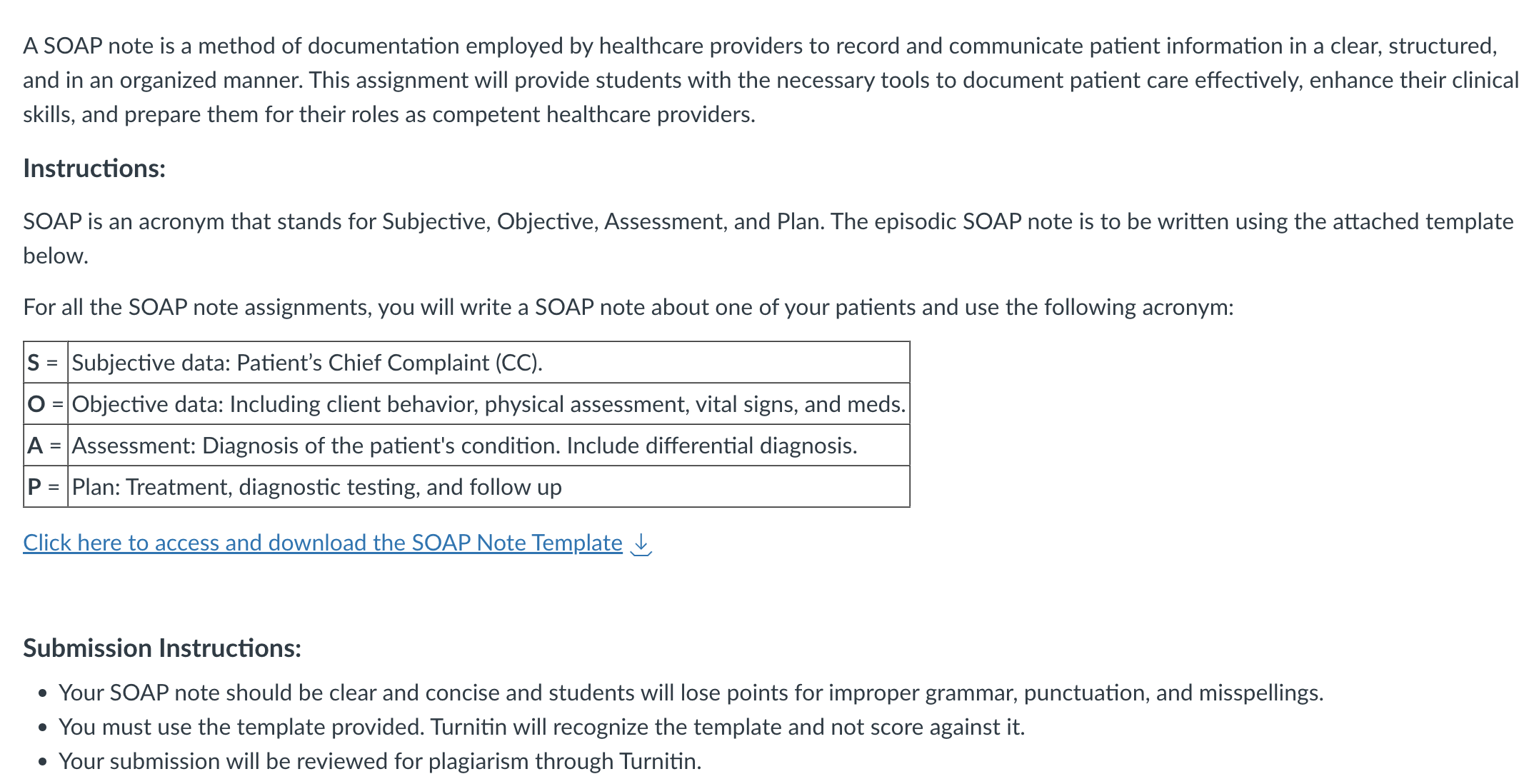Viewport: 1534px width, 784px height.
Task: Click the Submission Instructions heading
Action: click(162, 648)
